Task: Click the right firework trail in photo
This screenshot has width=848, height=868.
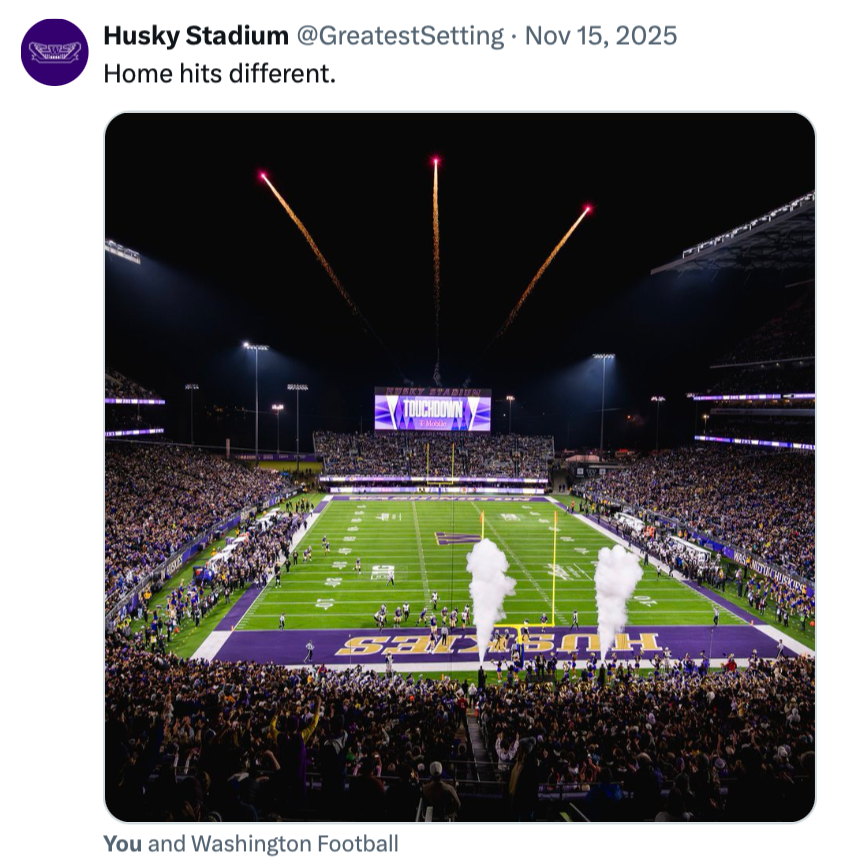Action: click(545, 265)
